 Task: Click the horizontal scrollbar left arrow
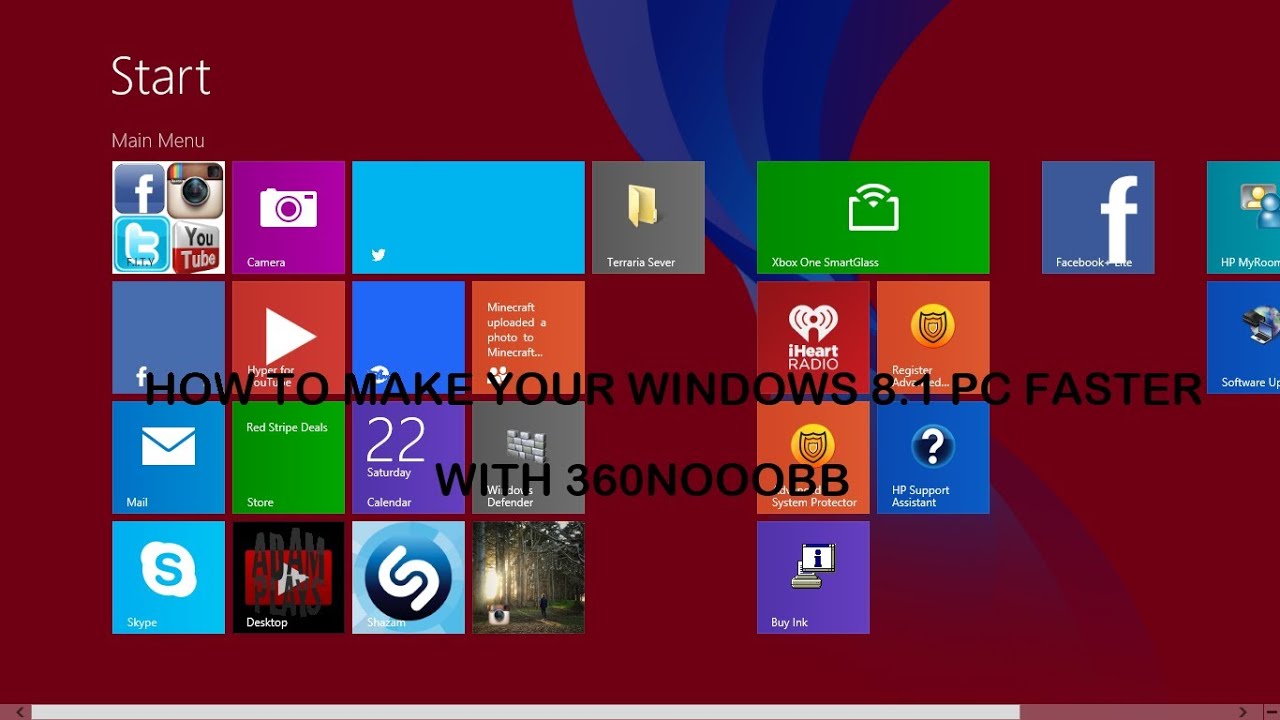[17, 712]
